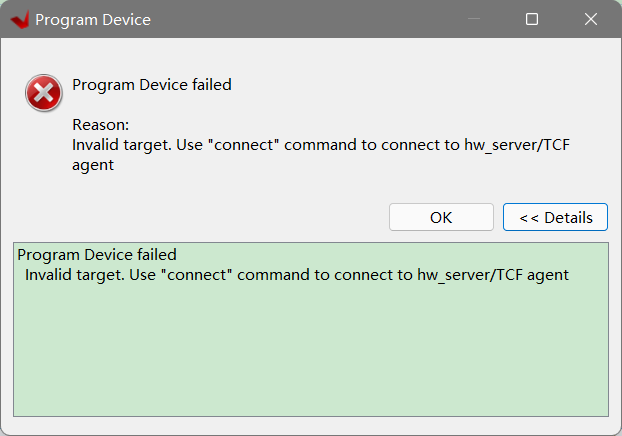Click the Vivado logo in title bar
The width and height of the screenshot is (622, 436).
coord(20,19)
